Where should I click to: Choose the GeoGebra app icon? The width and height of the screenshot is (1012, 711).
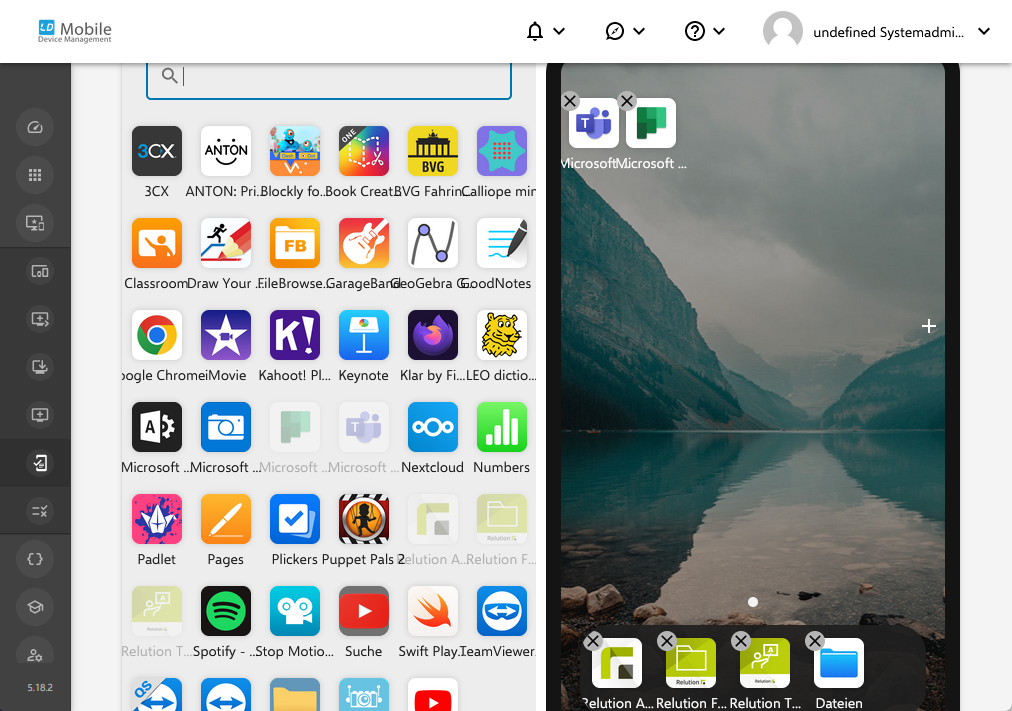coord(433,243)
